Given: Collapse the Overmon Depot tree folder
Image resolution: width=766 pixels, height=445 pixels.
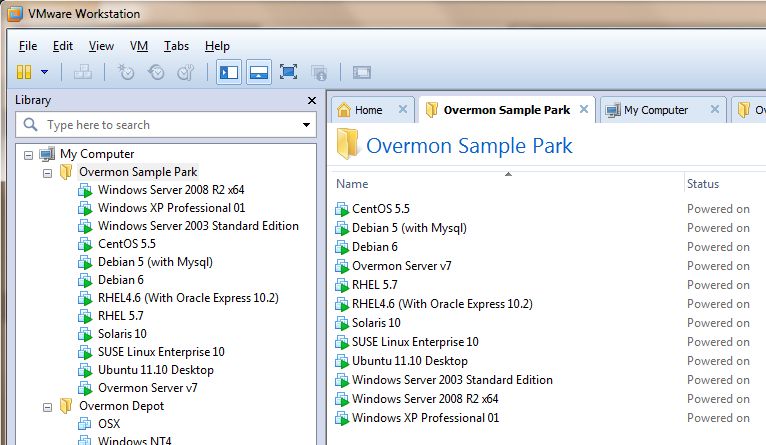Looking at the screenshot, I should (x=47, y=407).
